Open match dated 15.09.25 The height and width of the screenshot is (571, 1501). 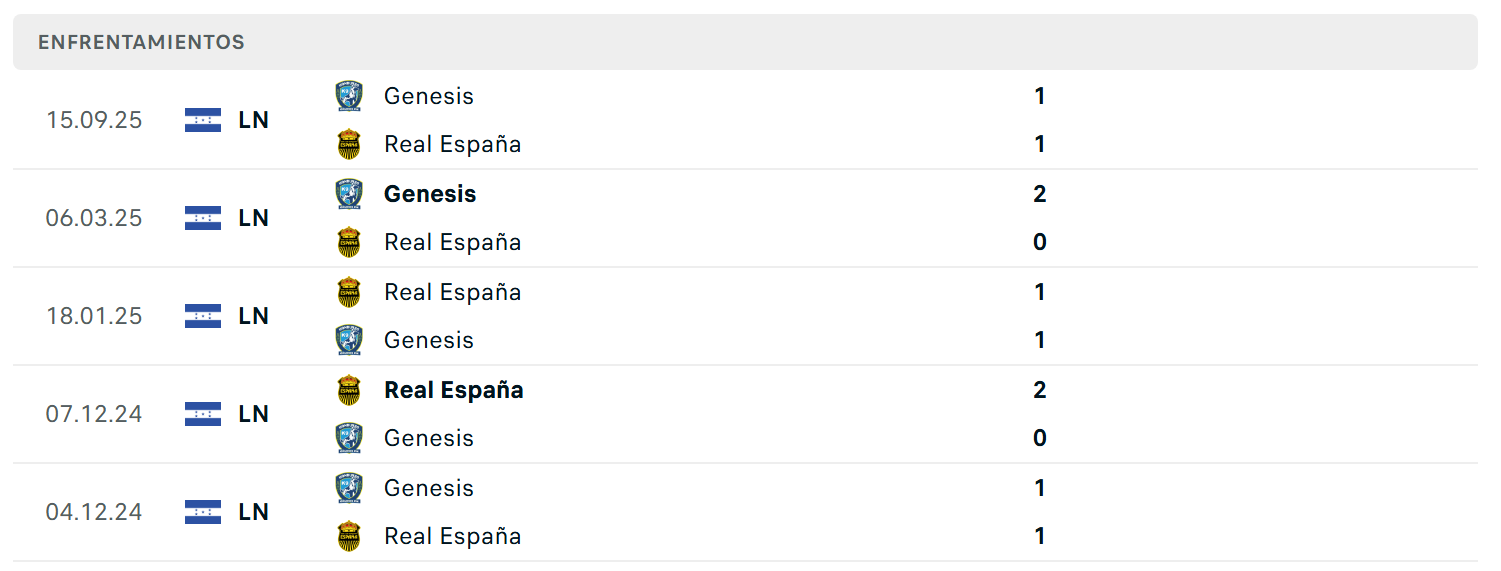tap(745, 120)
